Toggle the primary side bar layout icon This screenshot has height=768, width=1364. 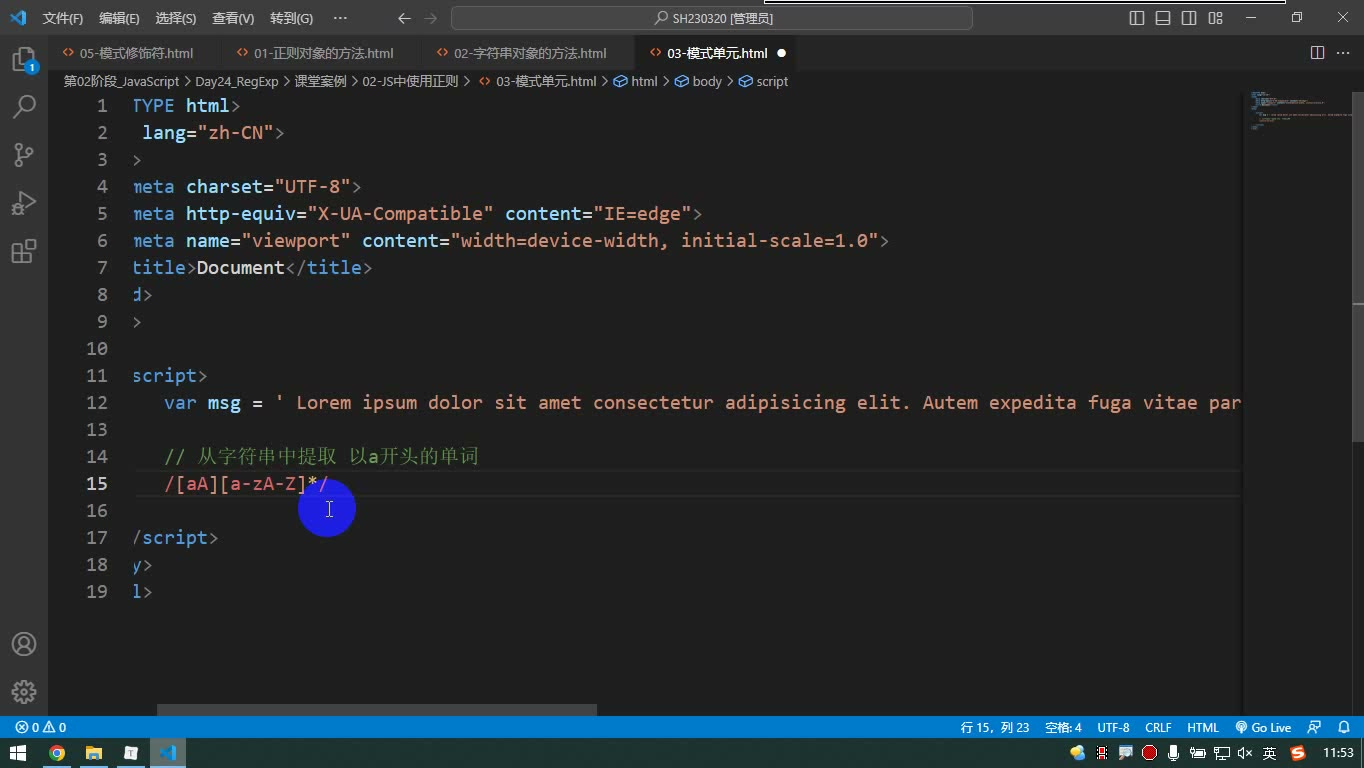pyautogui.click(x=1137, y=18)
